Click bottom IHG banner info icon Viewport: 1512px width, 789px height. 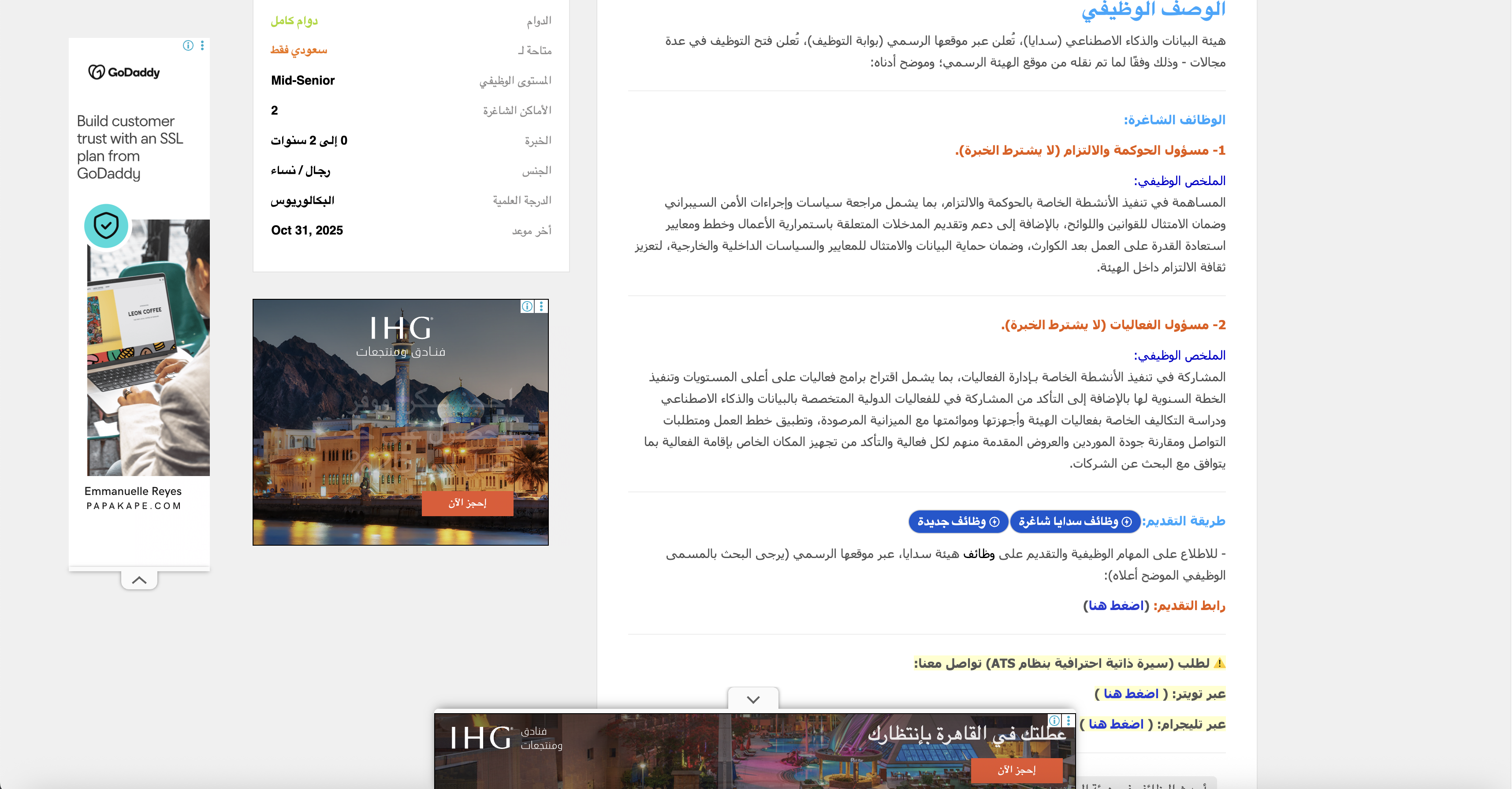click(x=1054, y=720)
